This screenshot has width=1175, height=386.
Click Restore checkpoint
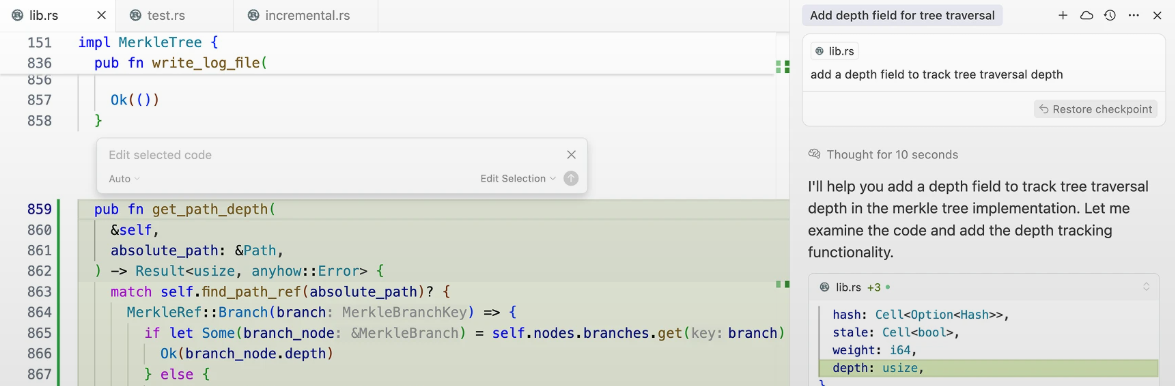point(1096,109)
